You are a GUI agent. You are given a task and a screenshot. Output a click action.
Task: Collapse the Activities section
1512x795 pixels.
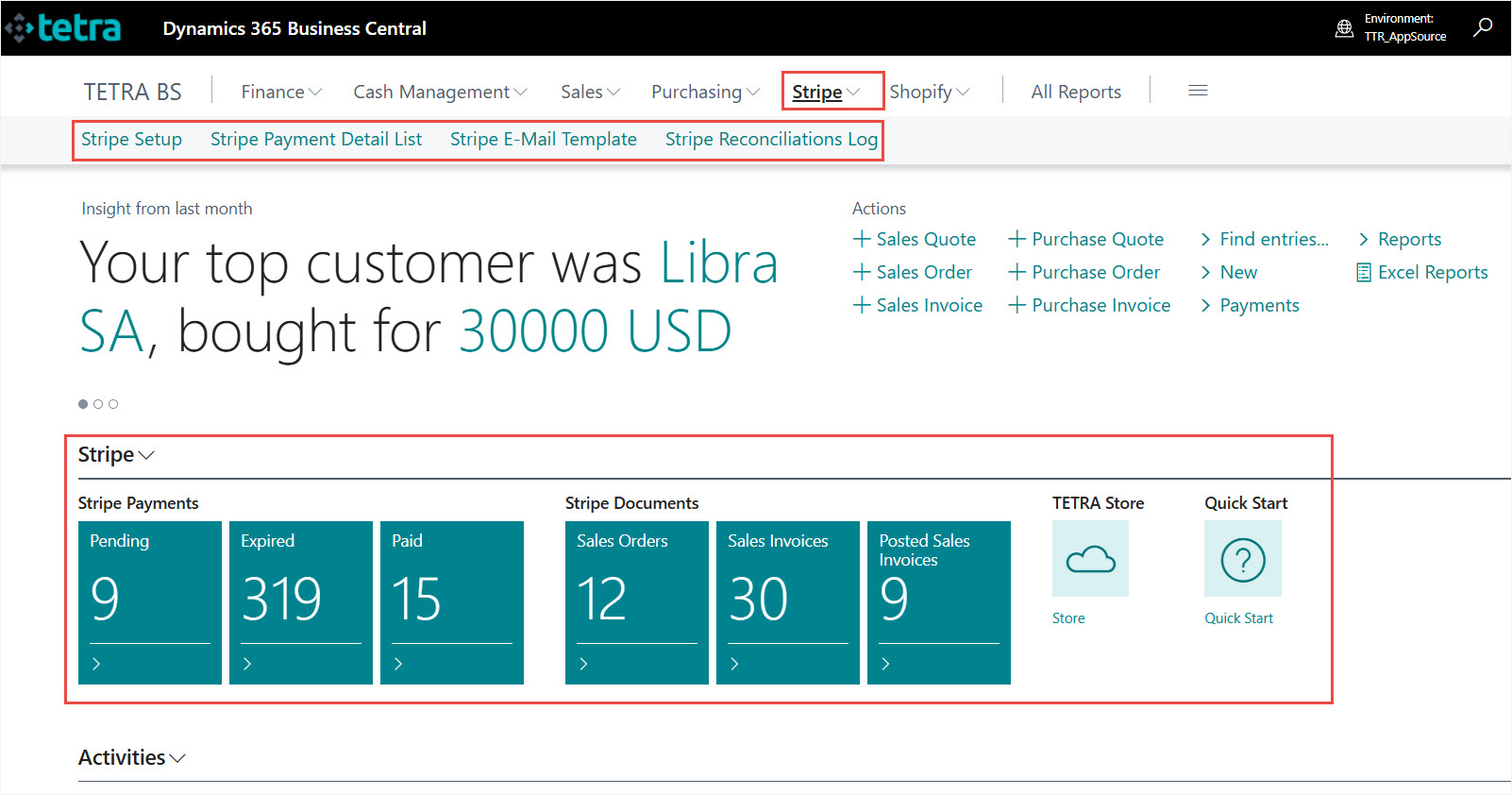click(131, 758)
